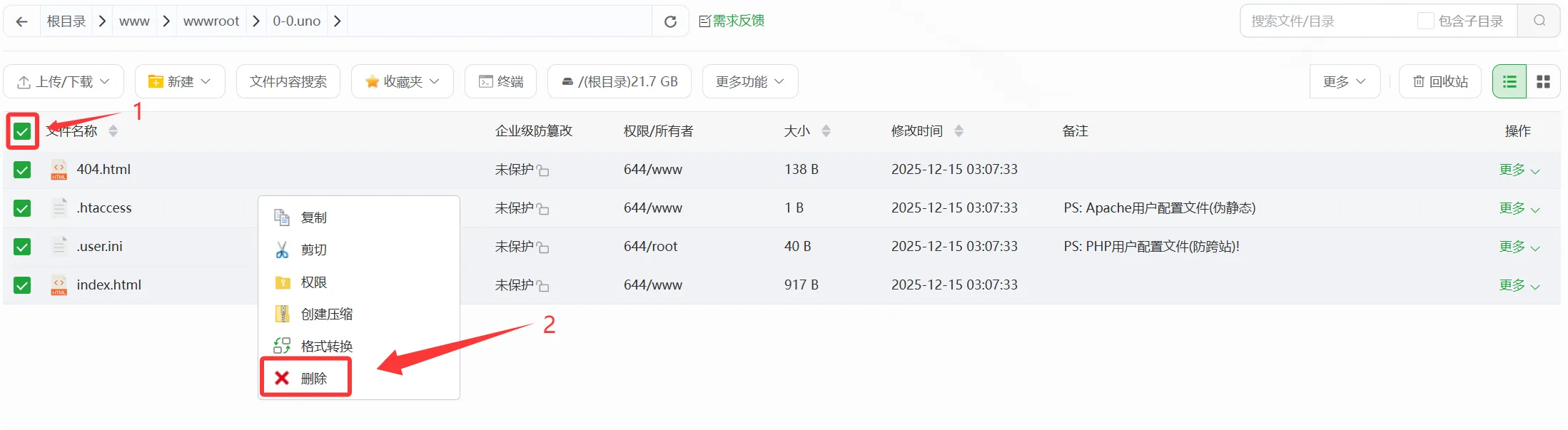
Task: Switch to grid view
Action: 1543,81
